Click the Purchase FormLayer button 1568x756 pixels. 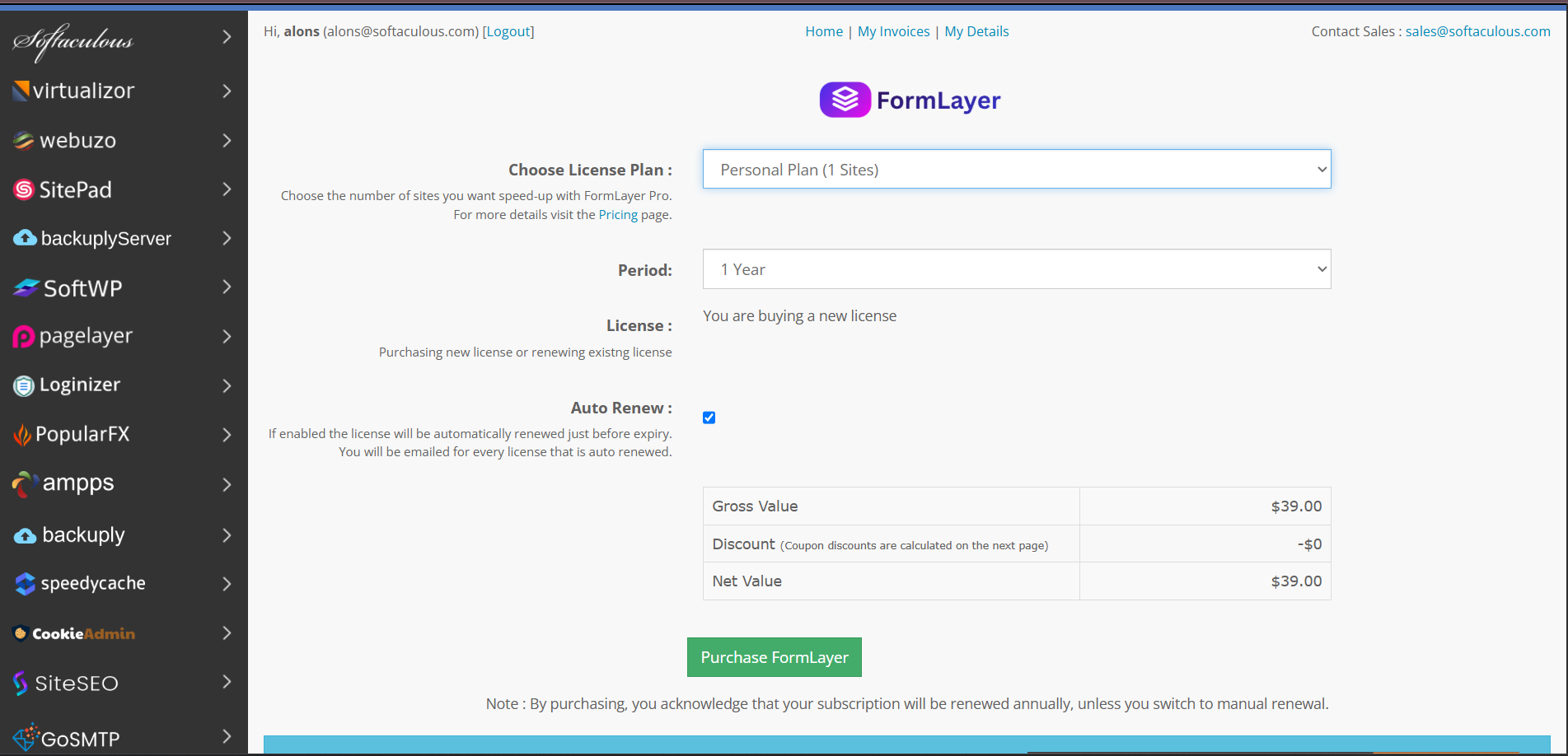pos(775,657)
